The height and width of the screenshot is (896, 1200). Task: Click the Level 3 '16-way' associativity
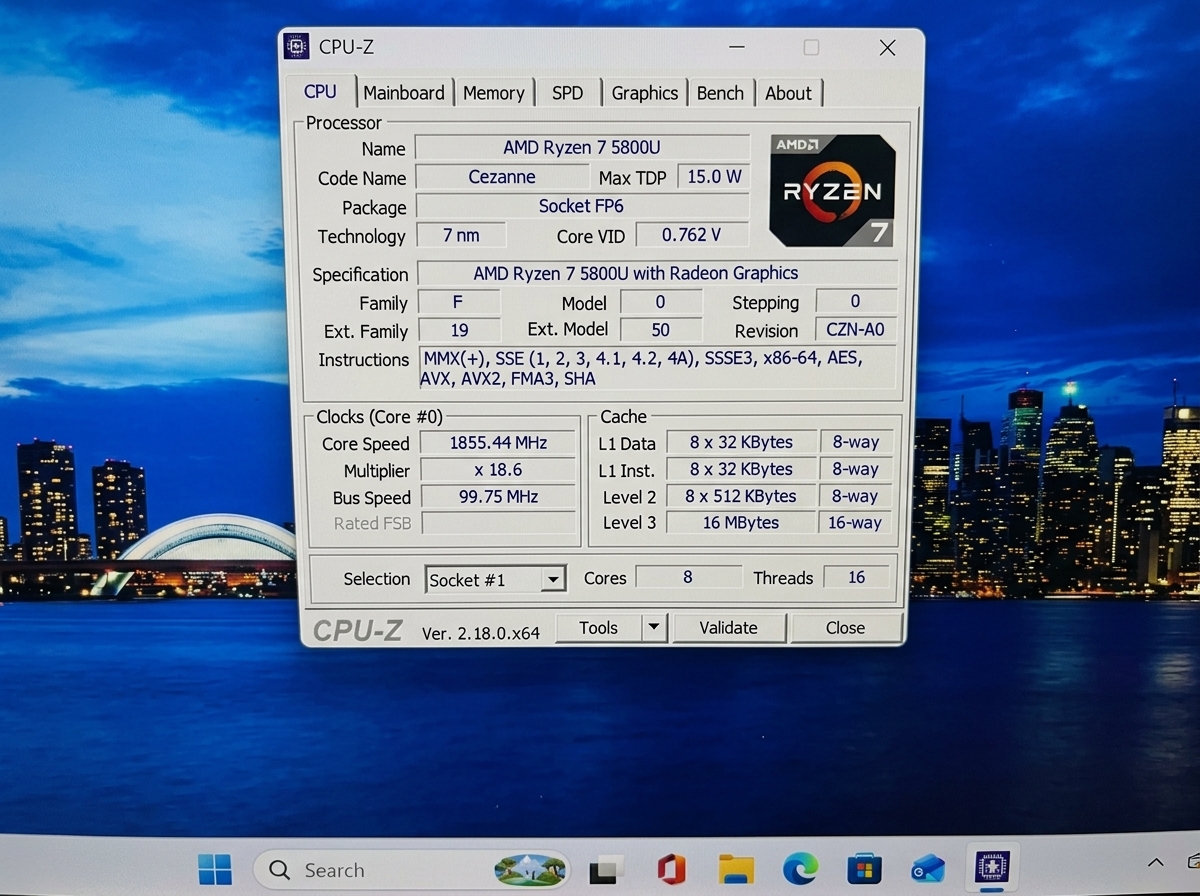click(x=855, y=522)
